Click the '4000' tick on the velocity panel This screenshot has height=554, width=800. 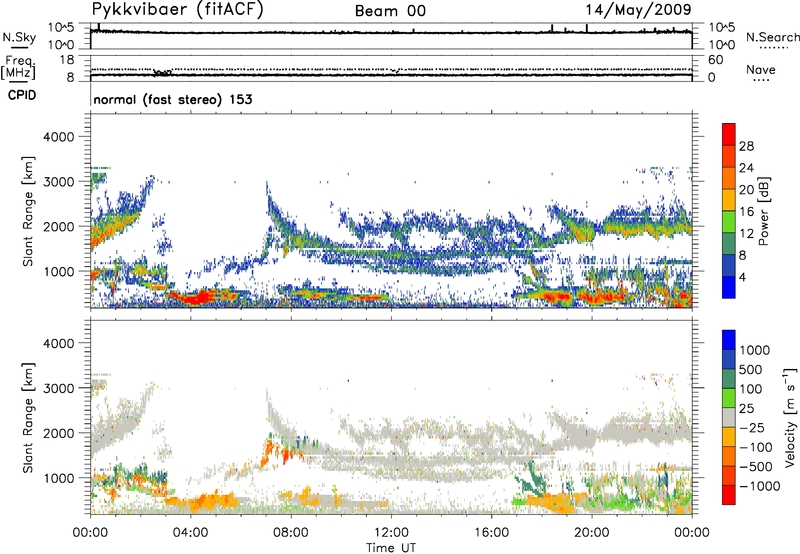point(59,343)
